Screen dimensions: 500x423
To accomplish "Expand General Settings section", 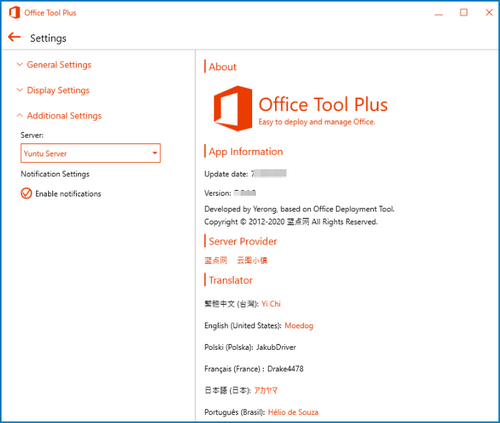I will point(59,65).
